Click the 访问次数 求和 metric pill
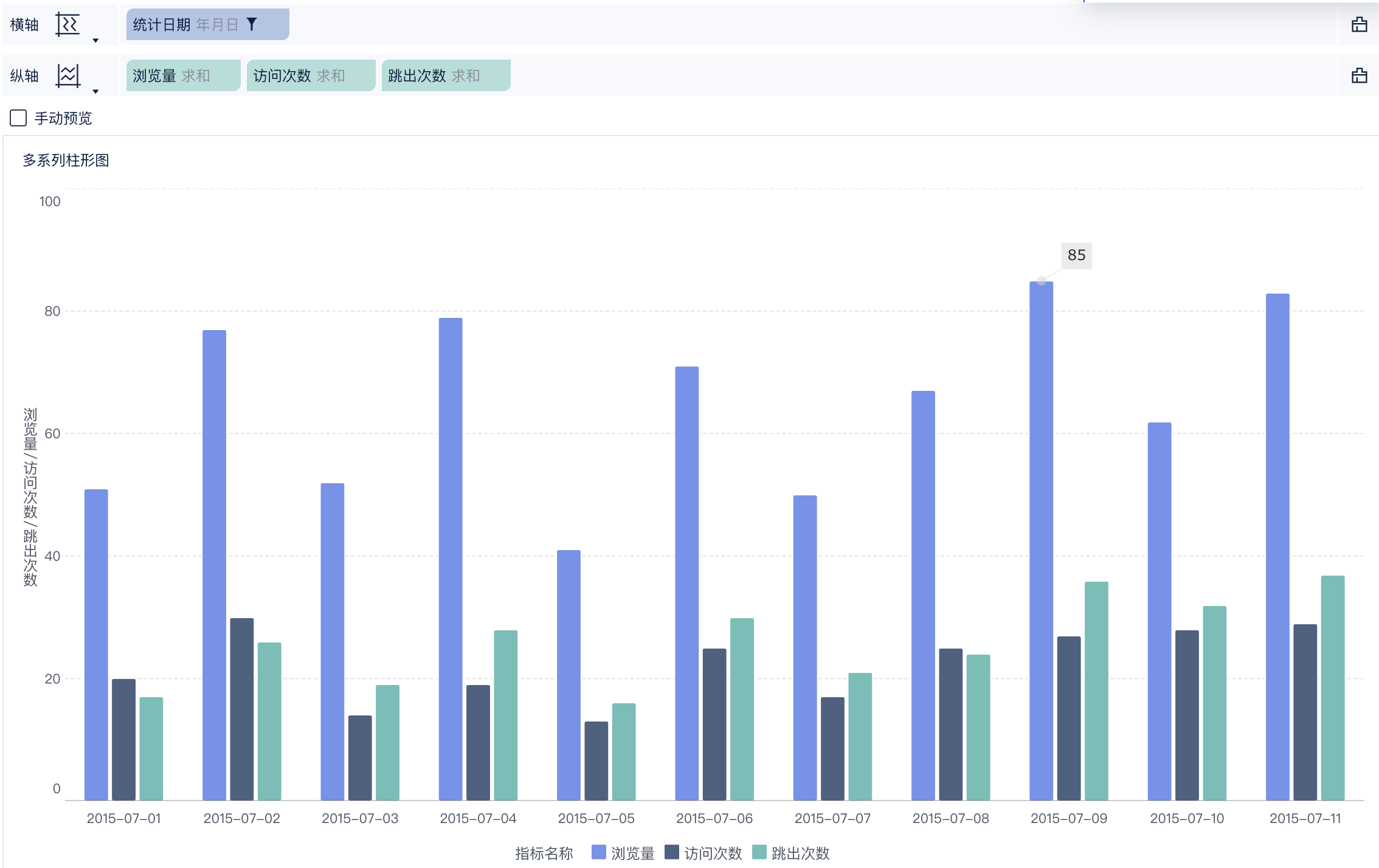 click(x=310, y=76)
